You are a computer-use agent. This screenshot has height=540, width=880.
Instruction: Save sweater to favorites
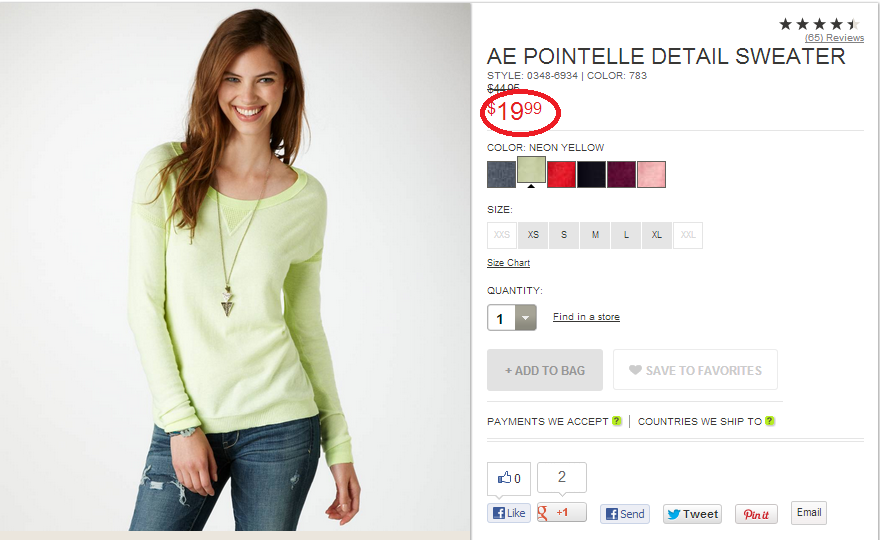[x=695, y=370]
